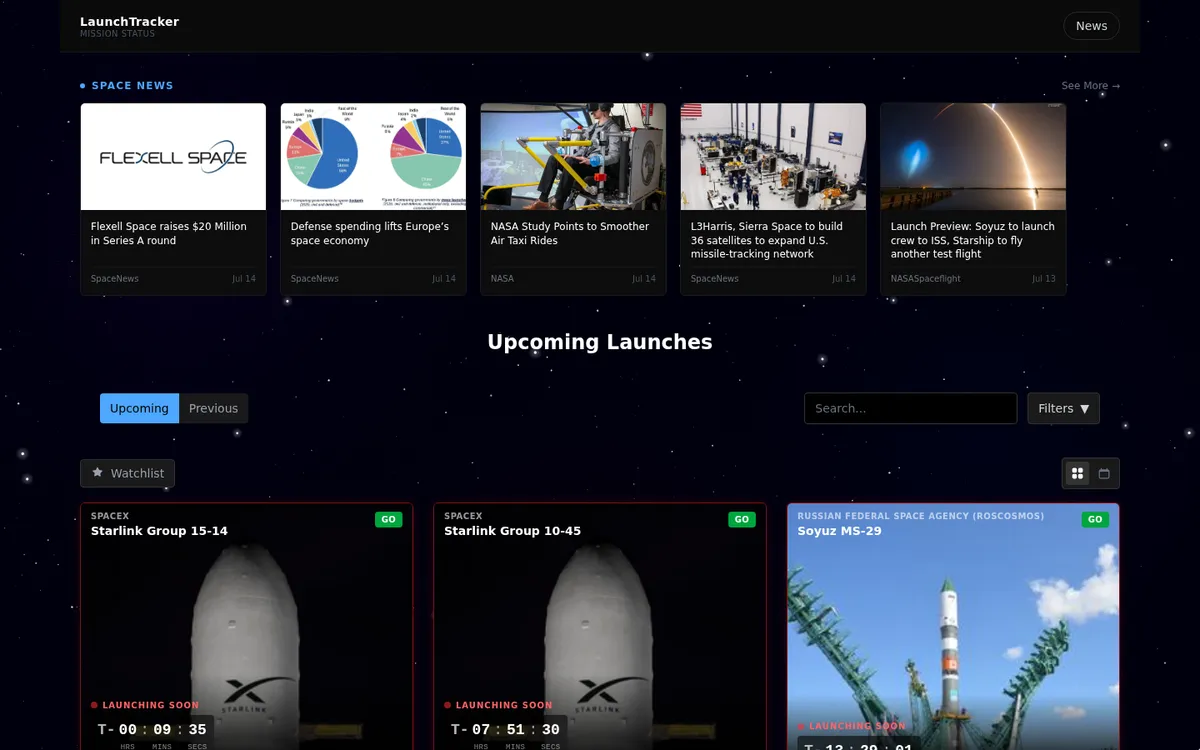
Task: Open satellite factory news thumbnail
Action: (773, 157)
